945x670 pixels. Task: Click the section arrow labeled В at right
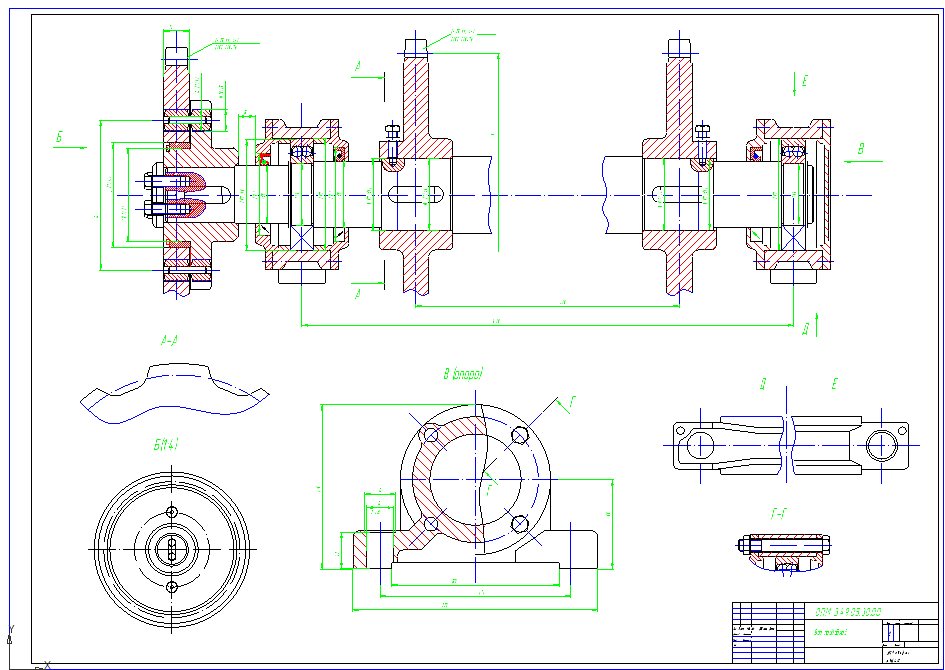[863, 154]
